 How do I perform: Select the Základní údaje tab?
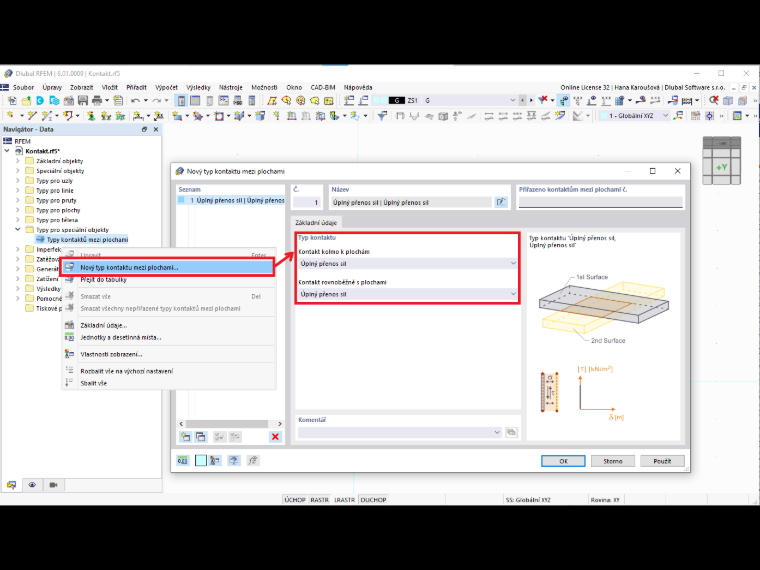click(316, 222)
